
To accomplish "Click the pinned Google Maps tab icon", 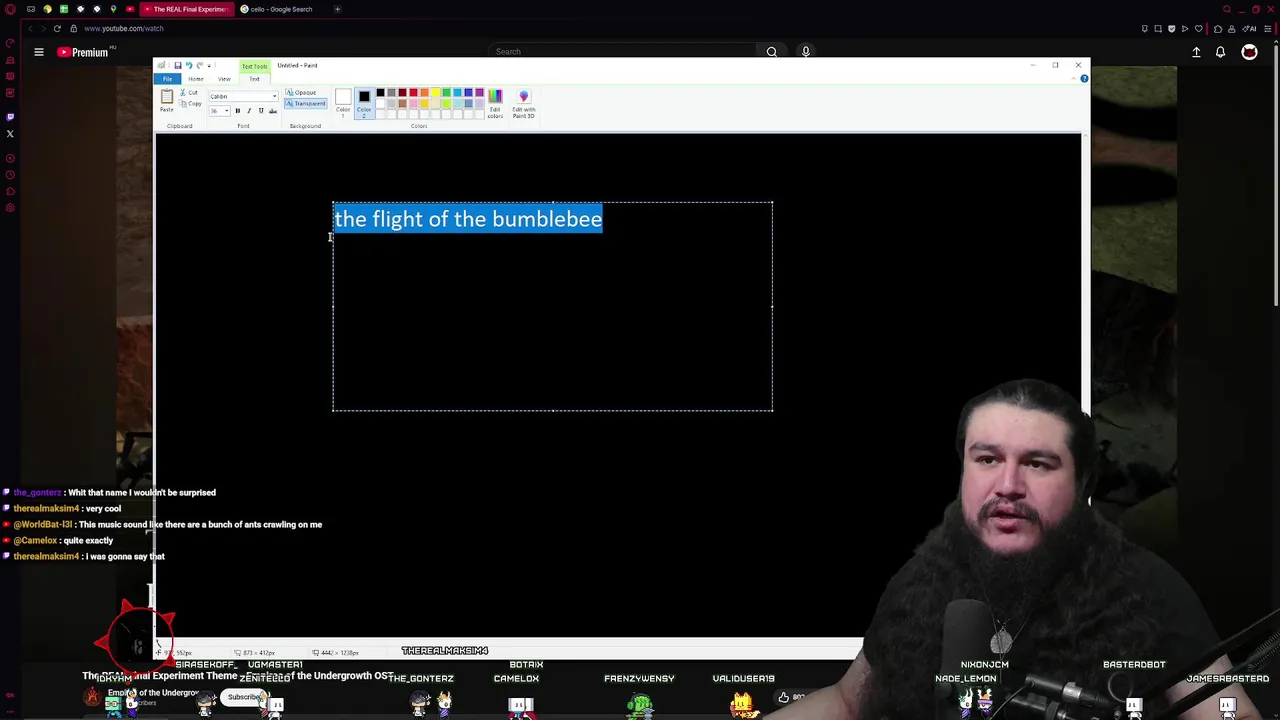I will click(113, 9).
